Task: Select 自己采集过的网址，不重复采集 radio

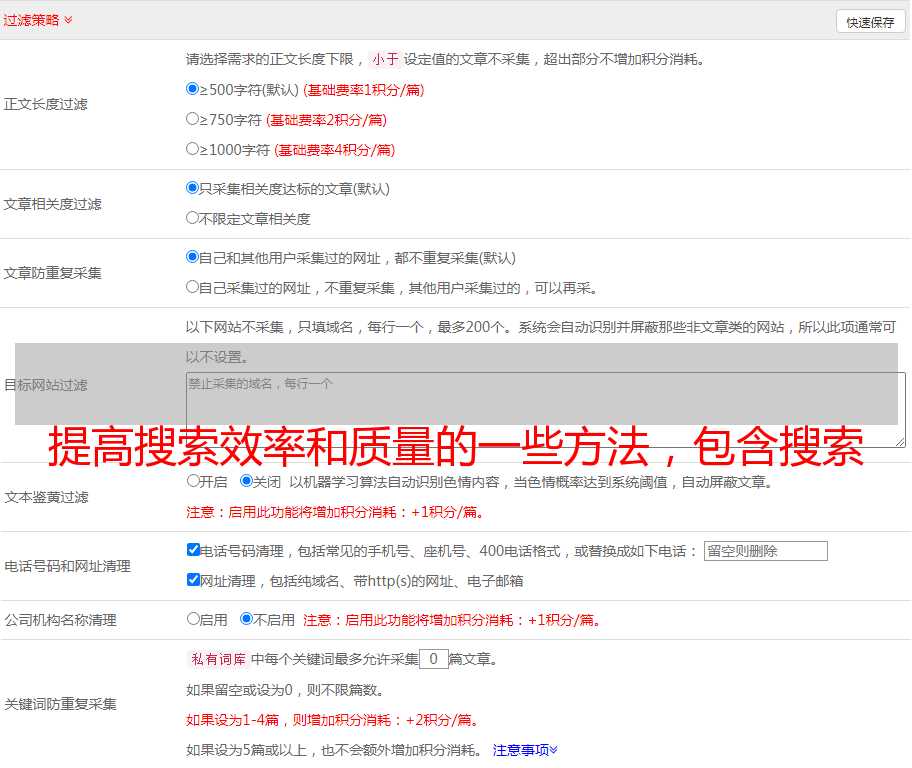Action: [192, 287]
